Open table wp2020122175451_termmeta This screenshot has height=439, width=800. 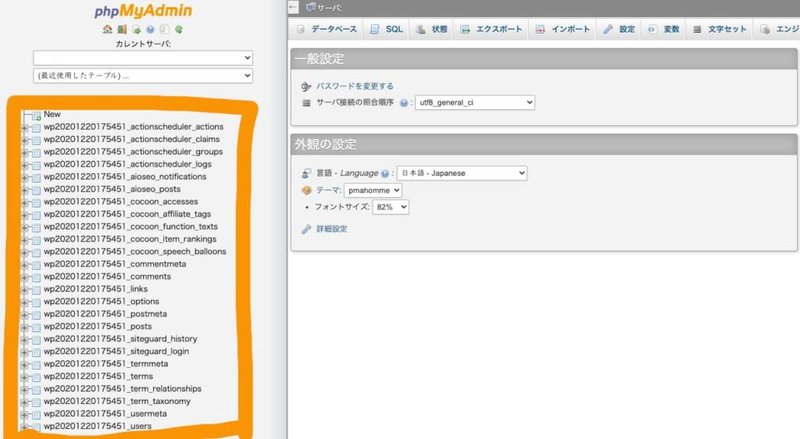click(x=106, y=364)
